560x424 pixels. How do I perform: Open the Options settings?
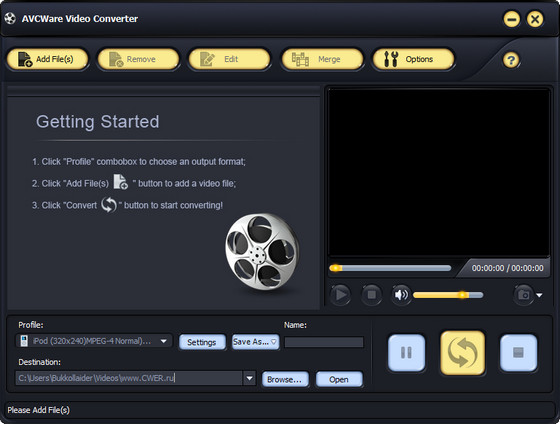click(413, 59)
